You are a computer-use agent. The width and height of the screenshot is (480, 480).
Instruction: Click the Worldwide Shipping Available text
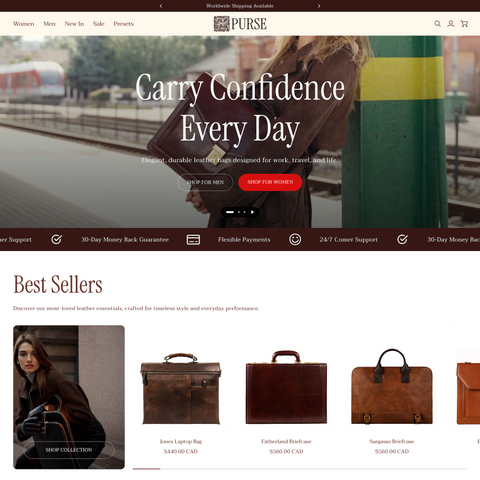[x=240, y=6]
